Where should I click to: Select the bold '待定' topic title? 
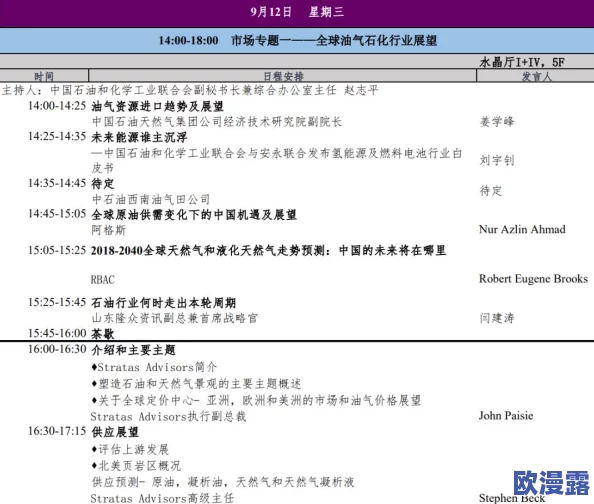pyautogui.click(x=103, y=184)
